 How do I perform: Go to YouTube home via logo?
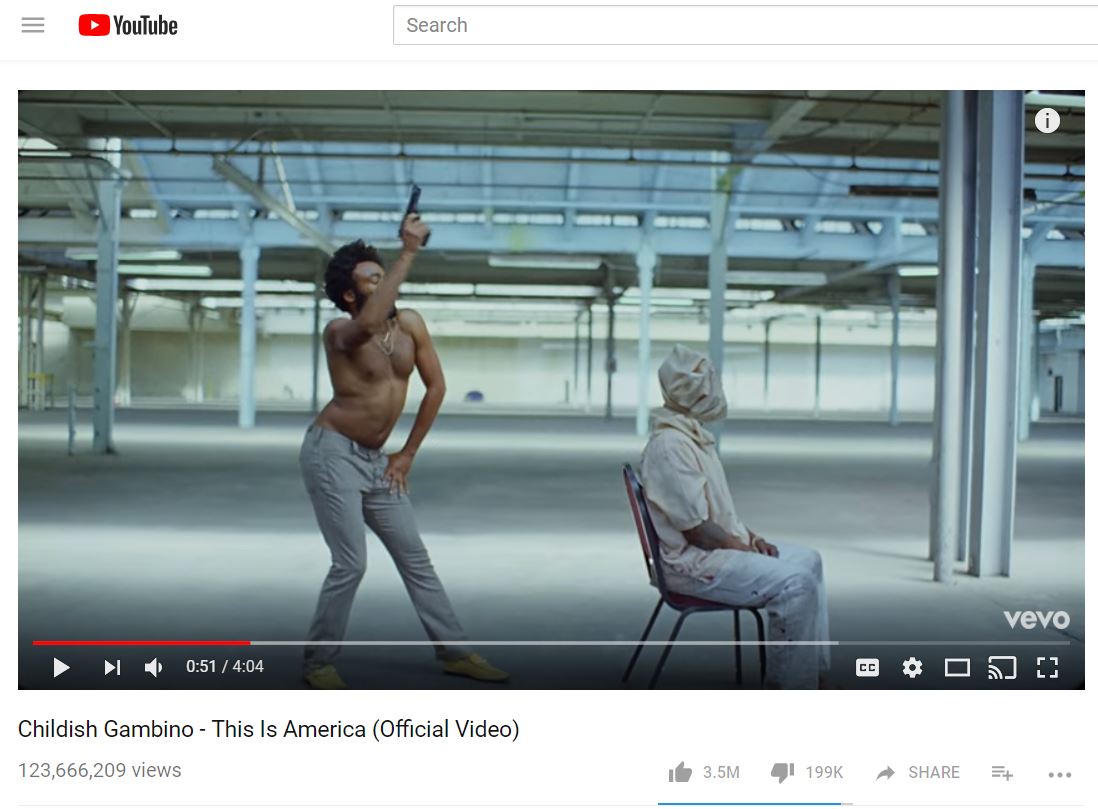coord(128,25)
